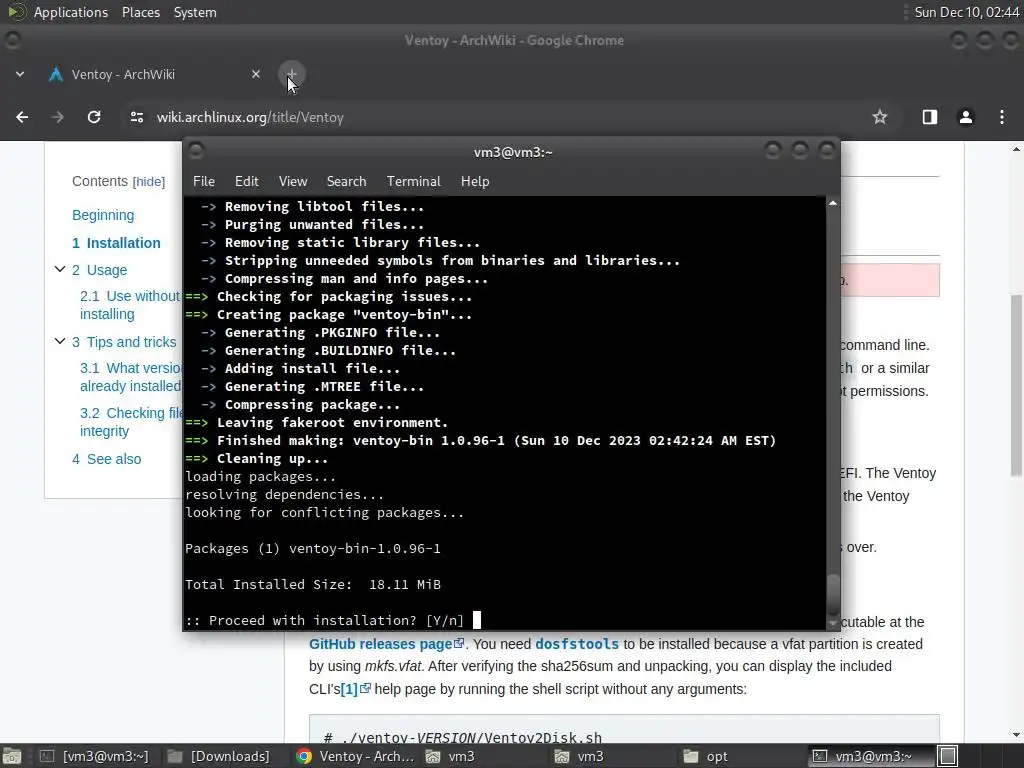Viewport: 1024px width, 768px height.
Task: View site information icon
Action: click(136, 117)
